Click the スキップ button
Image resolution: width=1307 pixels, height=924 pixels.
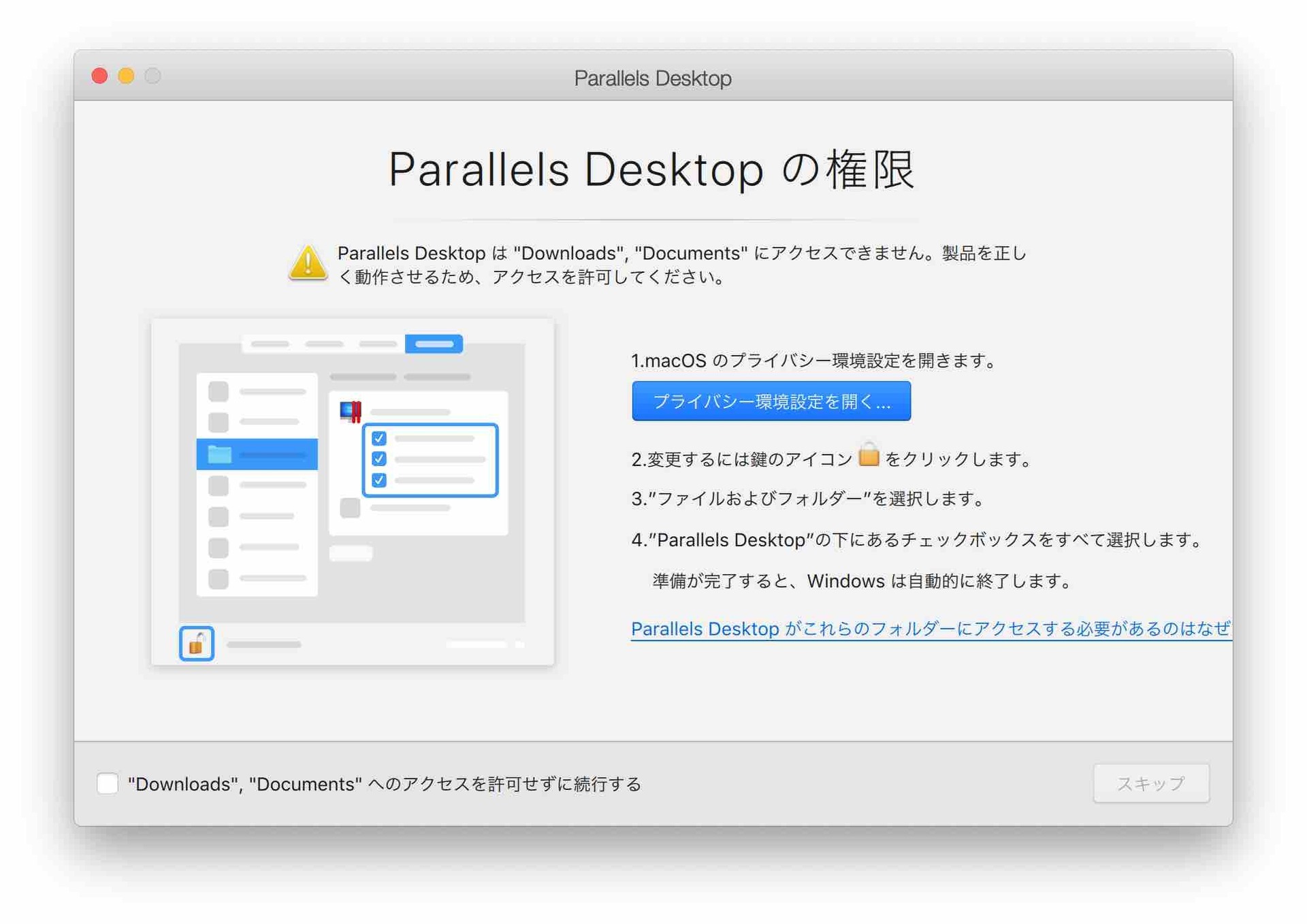click(x=1151, y=783)
